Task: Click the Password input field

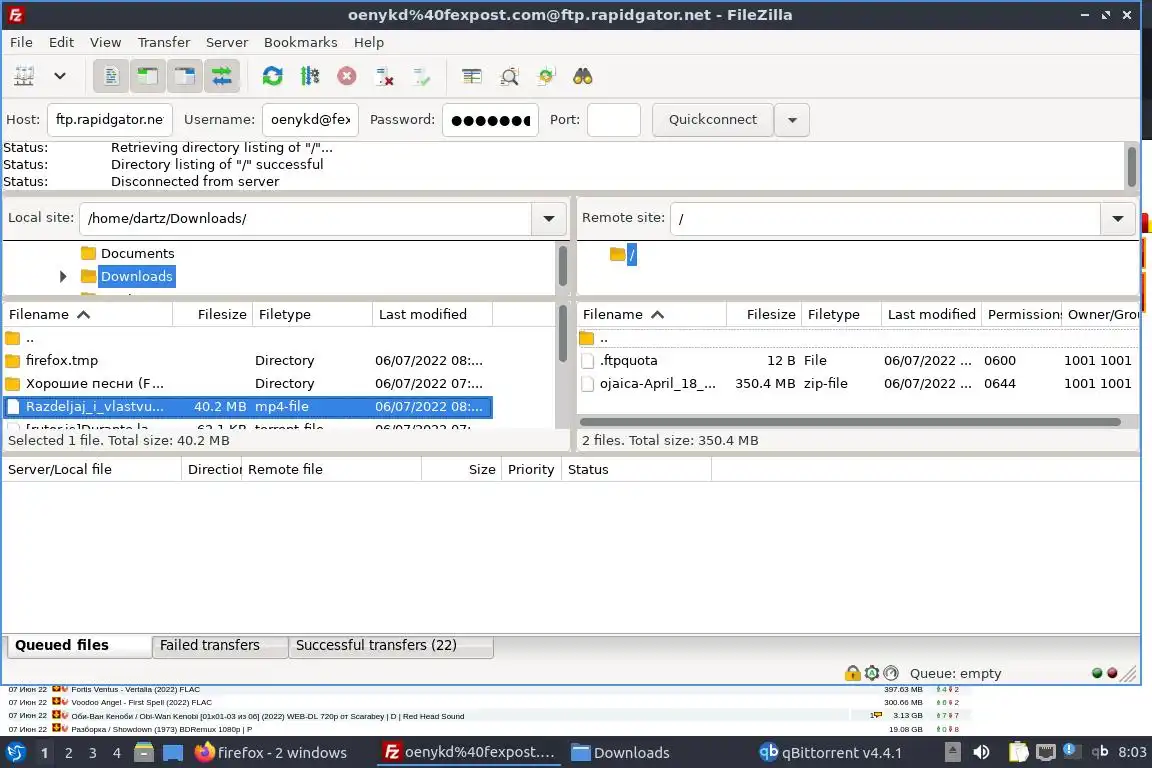Action: pos(490,120)
